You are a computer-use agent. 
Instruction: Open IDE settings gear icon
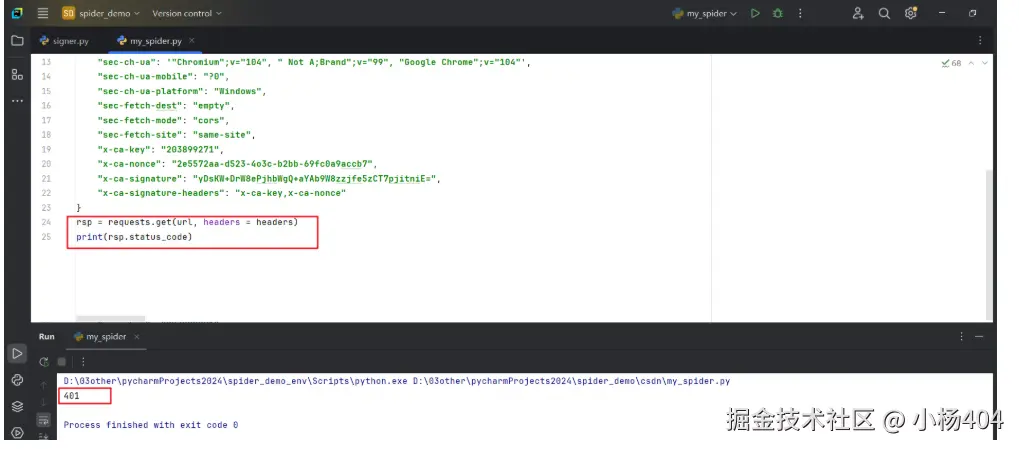point(910,13)
